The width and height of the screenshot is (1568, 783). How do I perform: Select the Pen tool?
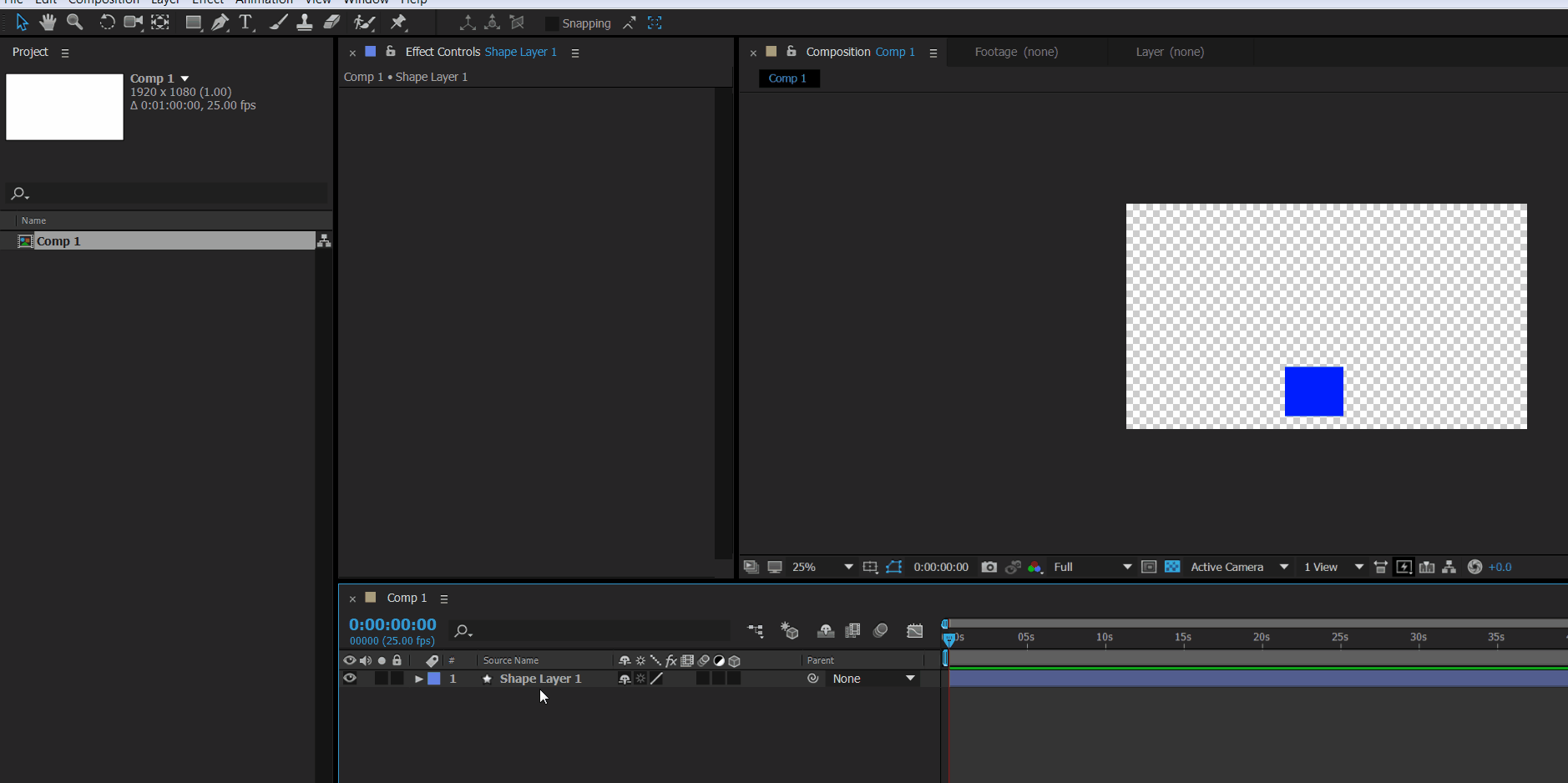point(220,23)
